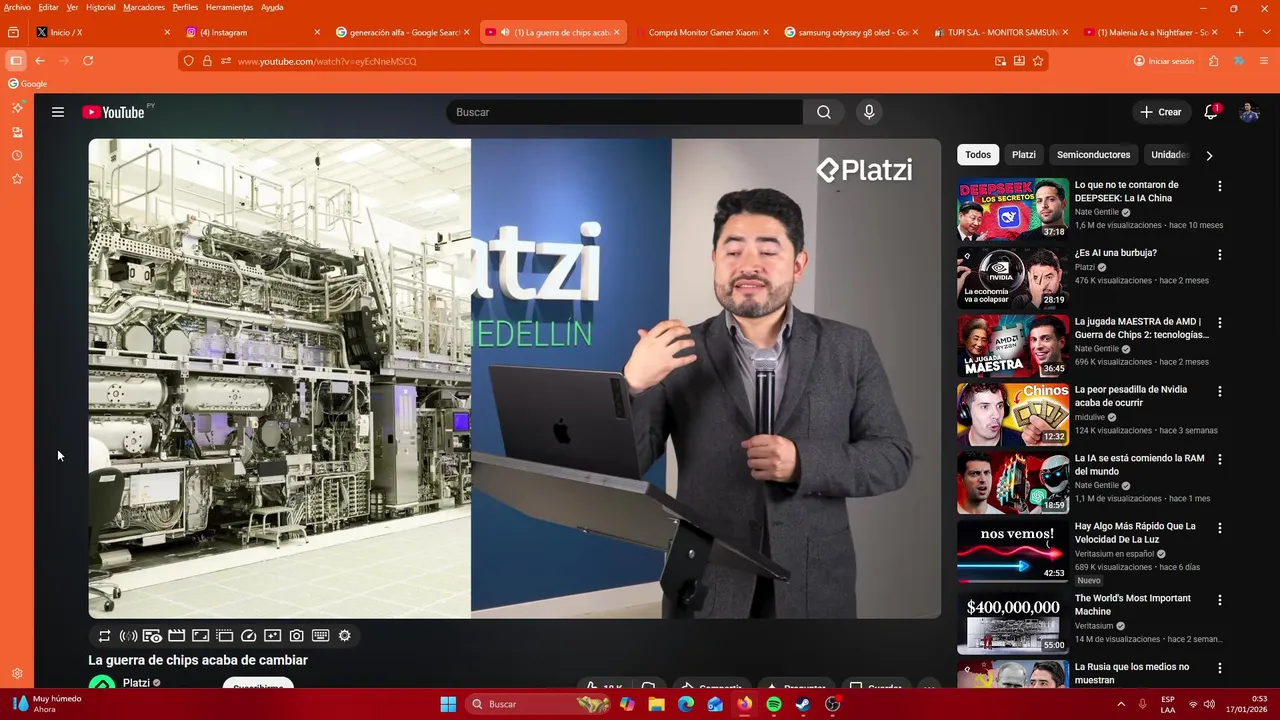Open the Crear button
Screen dimensions: 1280x720
point(1161,112)
